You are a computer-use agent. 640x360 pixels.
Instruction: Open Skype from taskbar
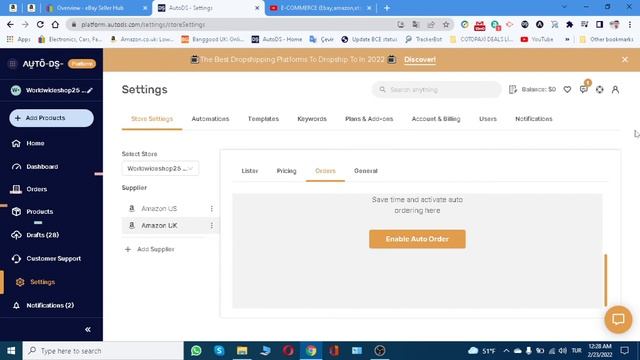coord(219,351)
